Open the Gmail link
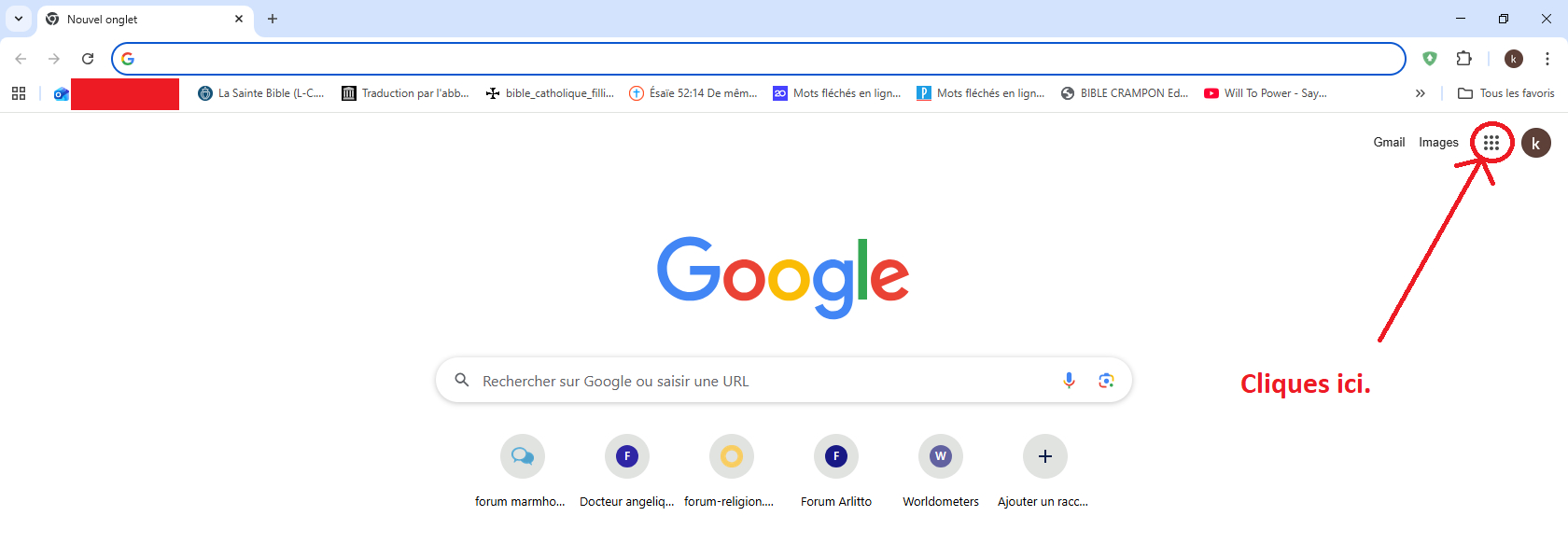 click(x=1389, y=143)
